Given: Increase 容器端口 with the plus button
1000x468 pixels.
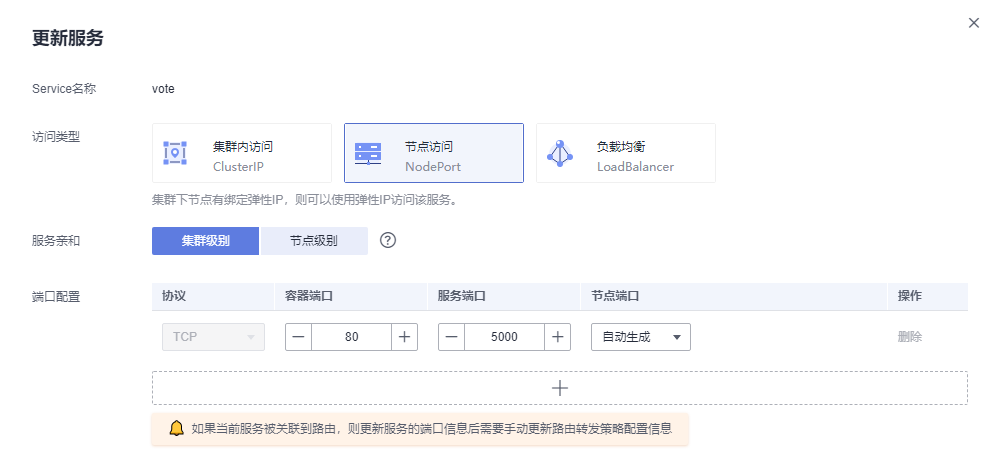Looking at the screenshot, I should click(x=404, y=337).
